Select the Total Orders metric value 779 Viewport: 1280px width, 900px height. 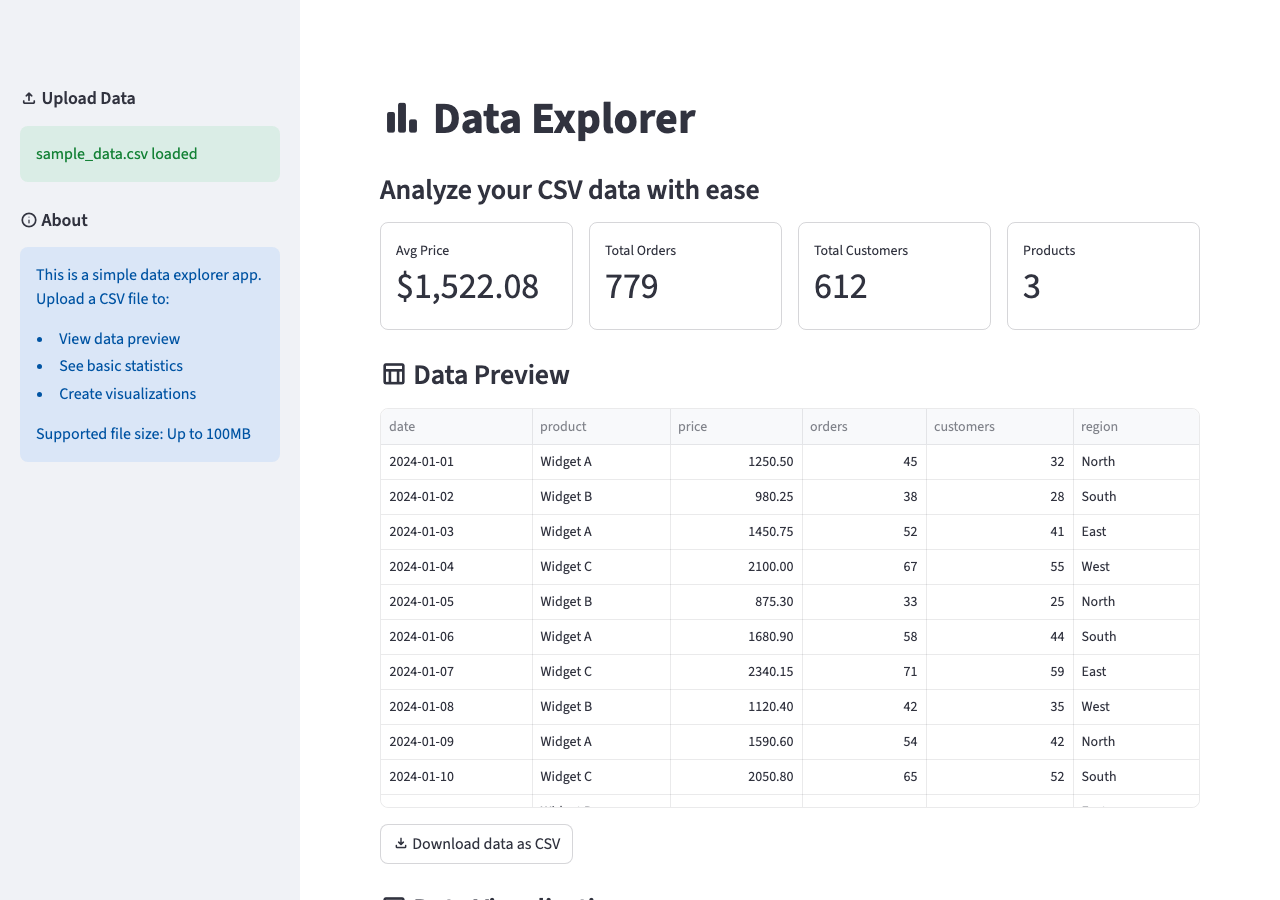pos(632,287)
